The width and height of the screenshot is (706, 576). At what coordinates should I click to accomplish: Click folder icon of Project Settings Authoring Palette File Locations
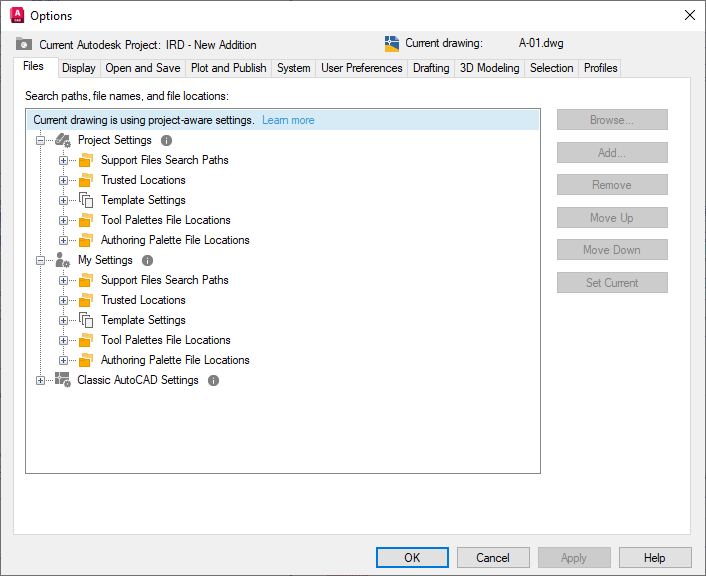[x=86, y=240]
